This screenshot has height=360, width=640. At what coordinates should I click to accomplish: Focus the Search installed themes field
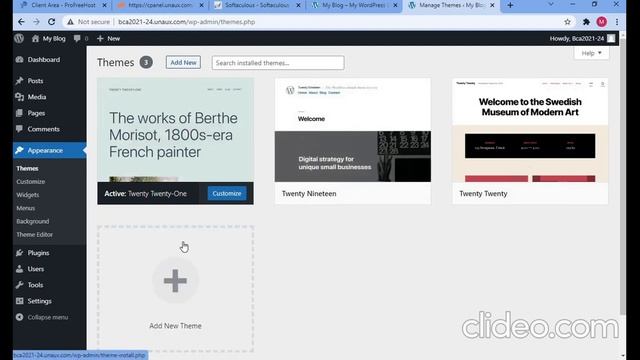click(x=278, y=63)
